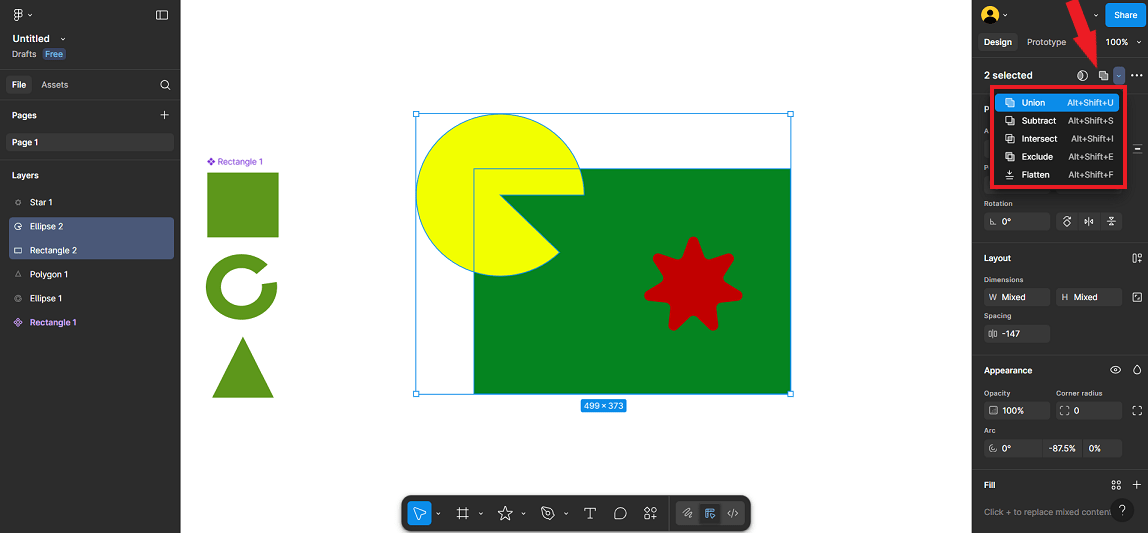The height and width of the screenshot is (533, 1148).
Task: Choose Flatten from boolean menu
Action: 1056,175
